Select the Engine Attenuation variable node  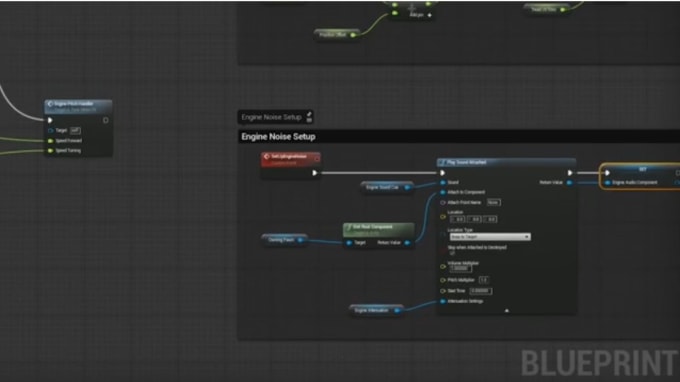pyautogui.click(x=376, y=310)
